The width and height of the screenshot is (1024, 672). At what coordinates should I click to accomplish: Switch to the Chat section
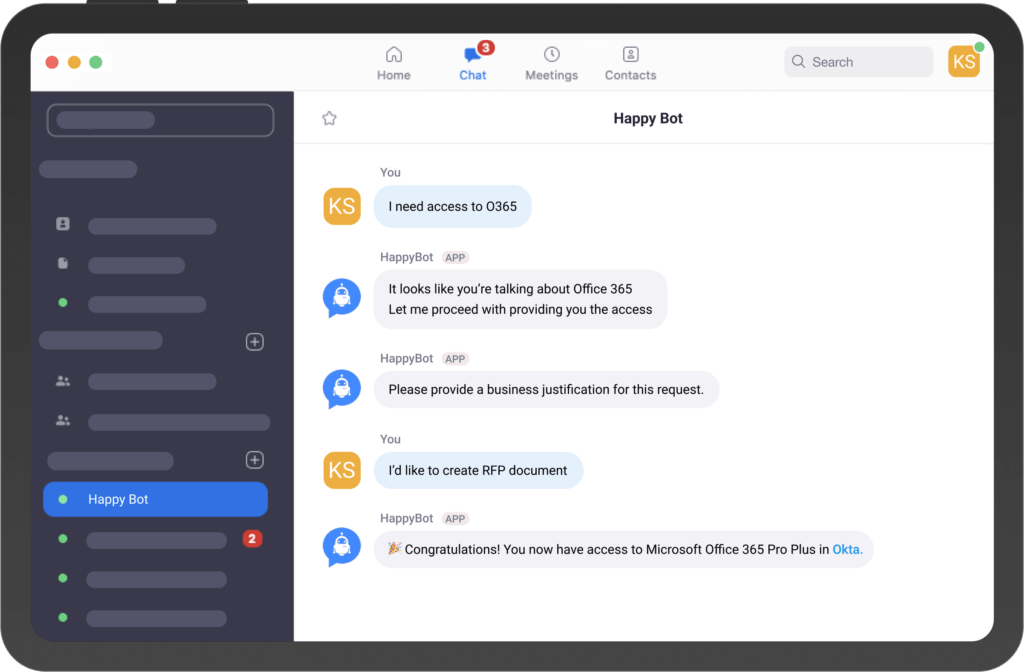tap(472, 62)
